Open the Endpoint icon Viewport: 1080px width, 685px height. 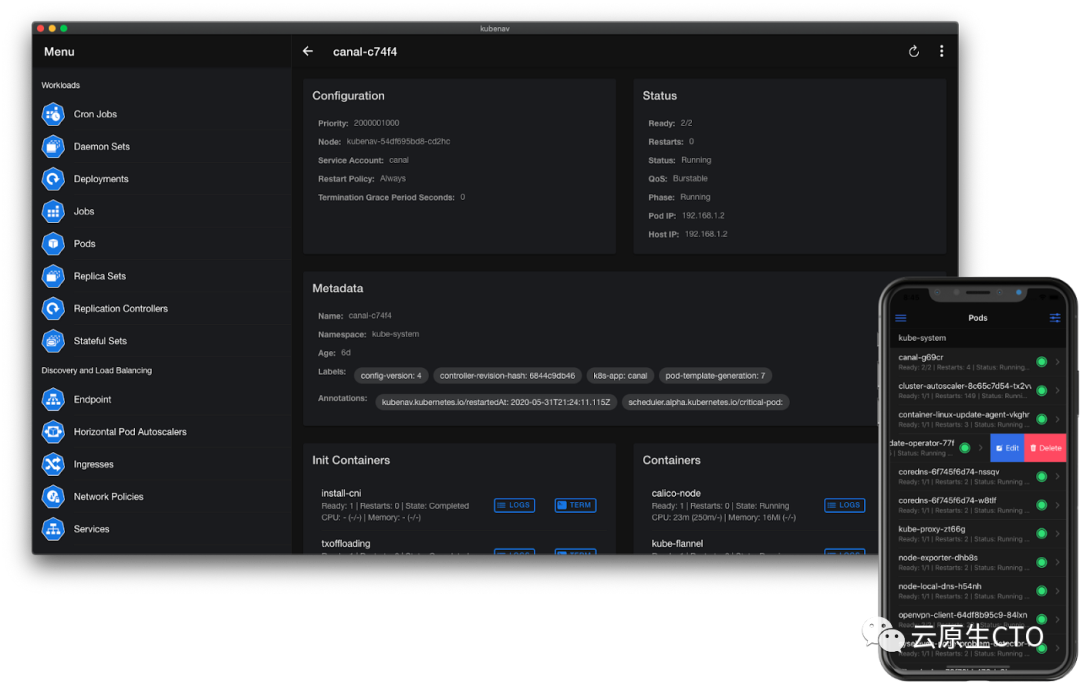tap(53, 399)
